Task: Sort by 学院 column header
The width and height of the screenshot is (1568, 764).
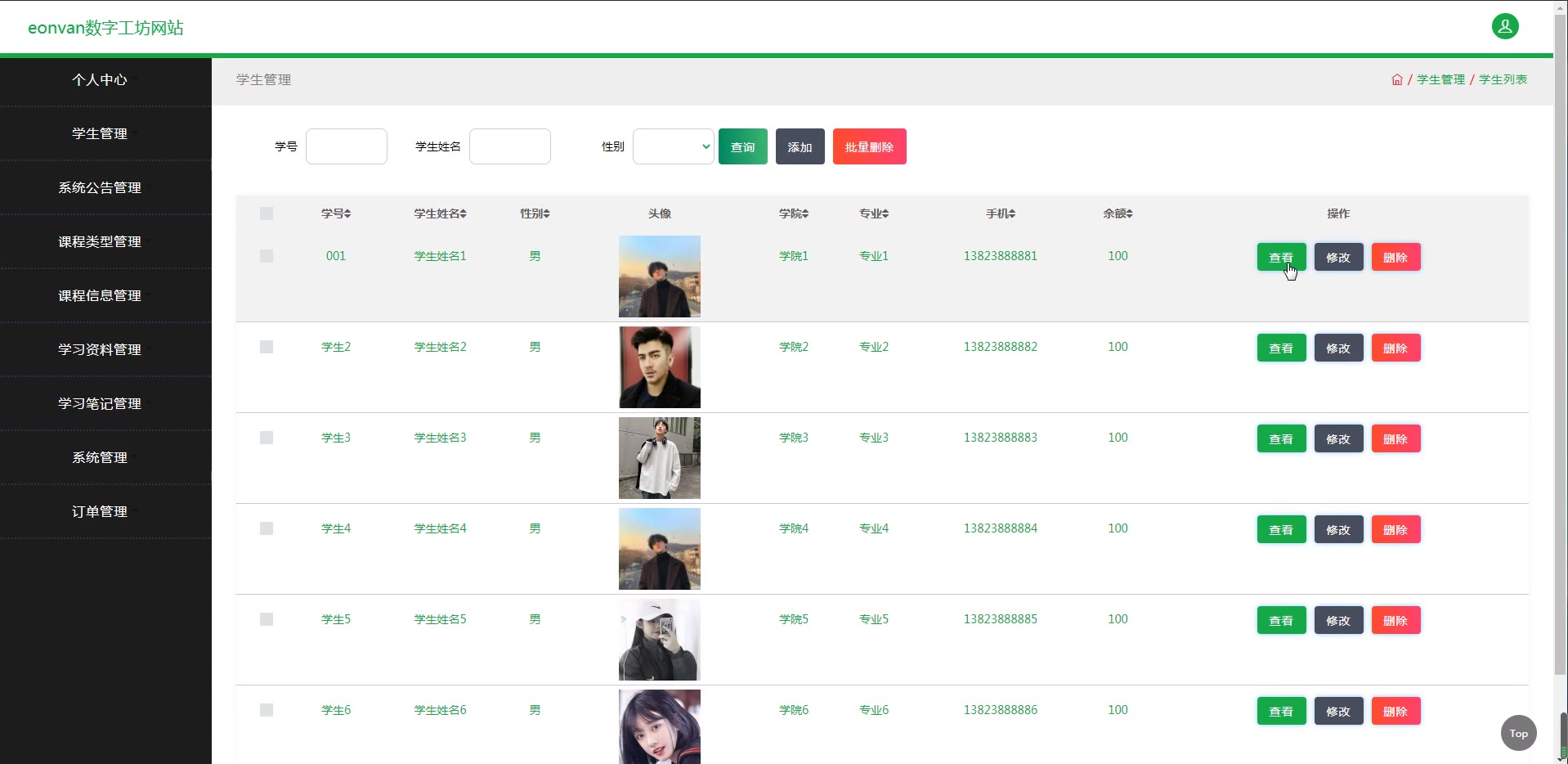Action: (794, 213)
